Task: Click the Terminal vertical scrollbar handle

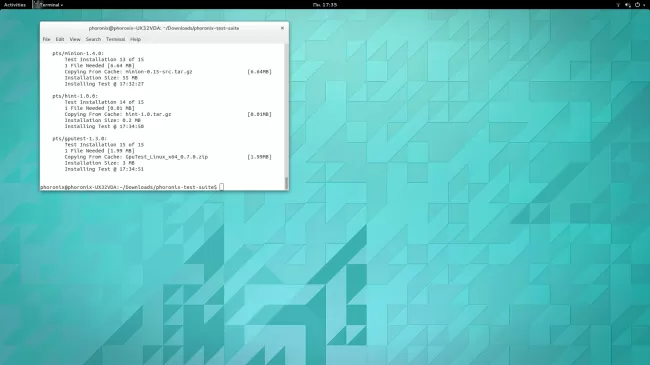Action: click(x=286, y=183)
